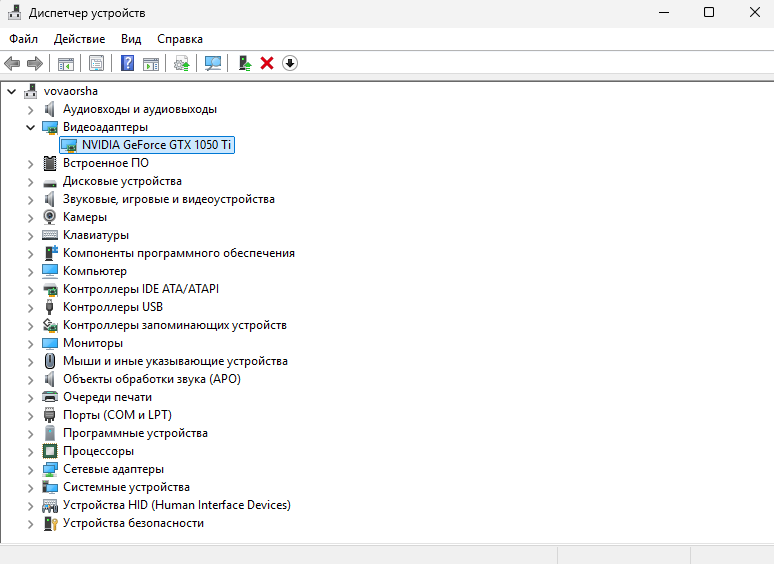774x564 pixels.
Task: Select the Камеры label
Action: [85, 217]
